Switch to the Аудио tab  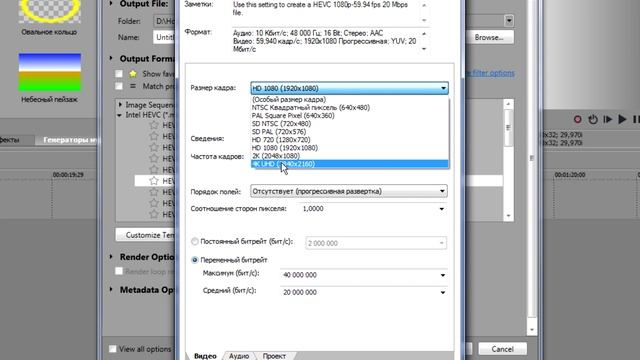pos(239,356)
